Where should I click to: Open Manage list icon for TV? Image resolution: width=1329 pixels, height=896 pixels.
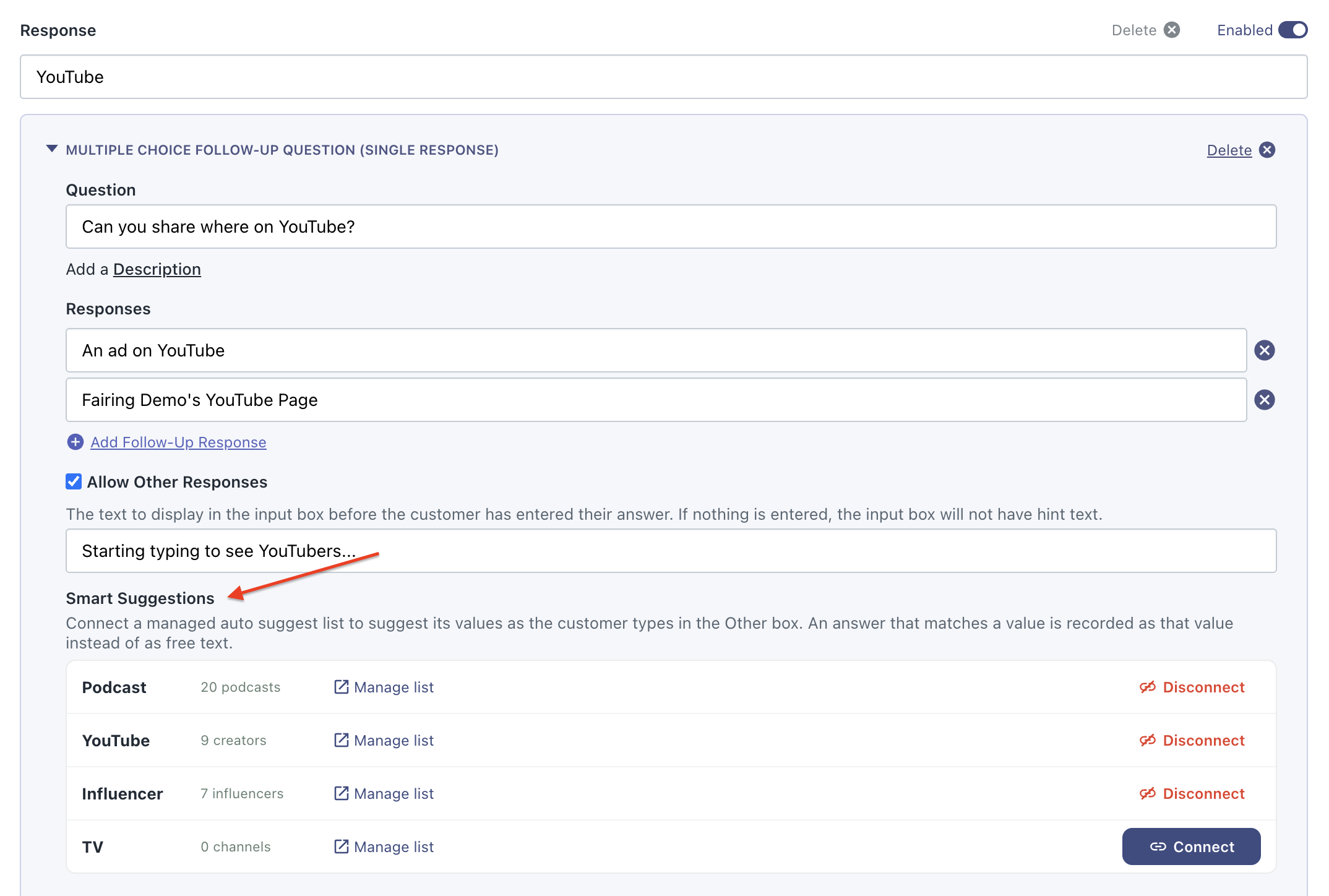coord(341,846)
